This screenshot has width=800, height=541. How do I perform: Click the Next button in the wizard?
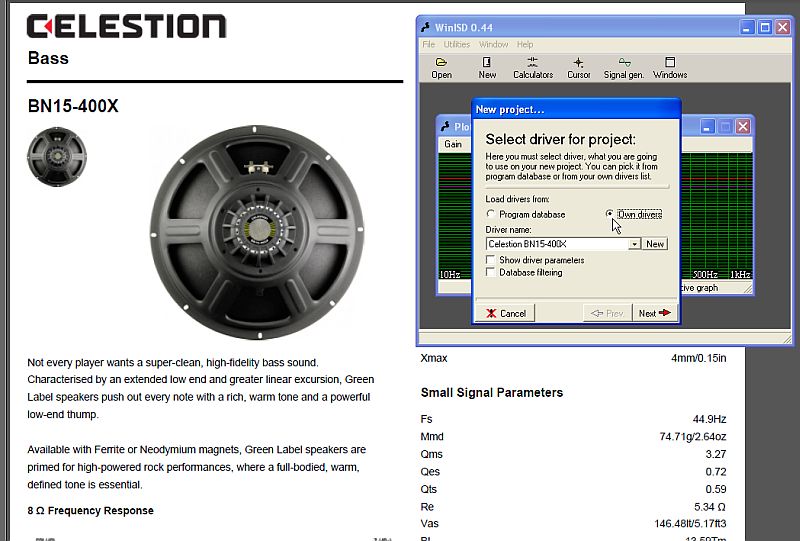[655, 313]
